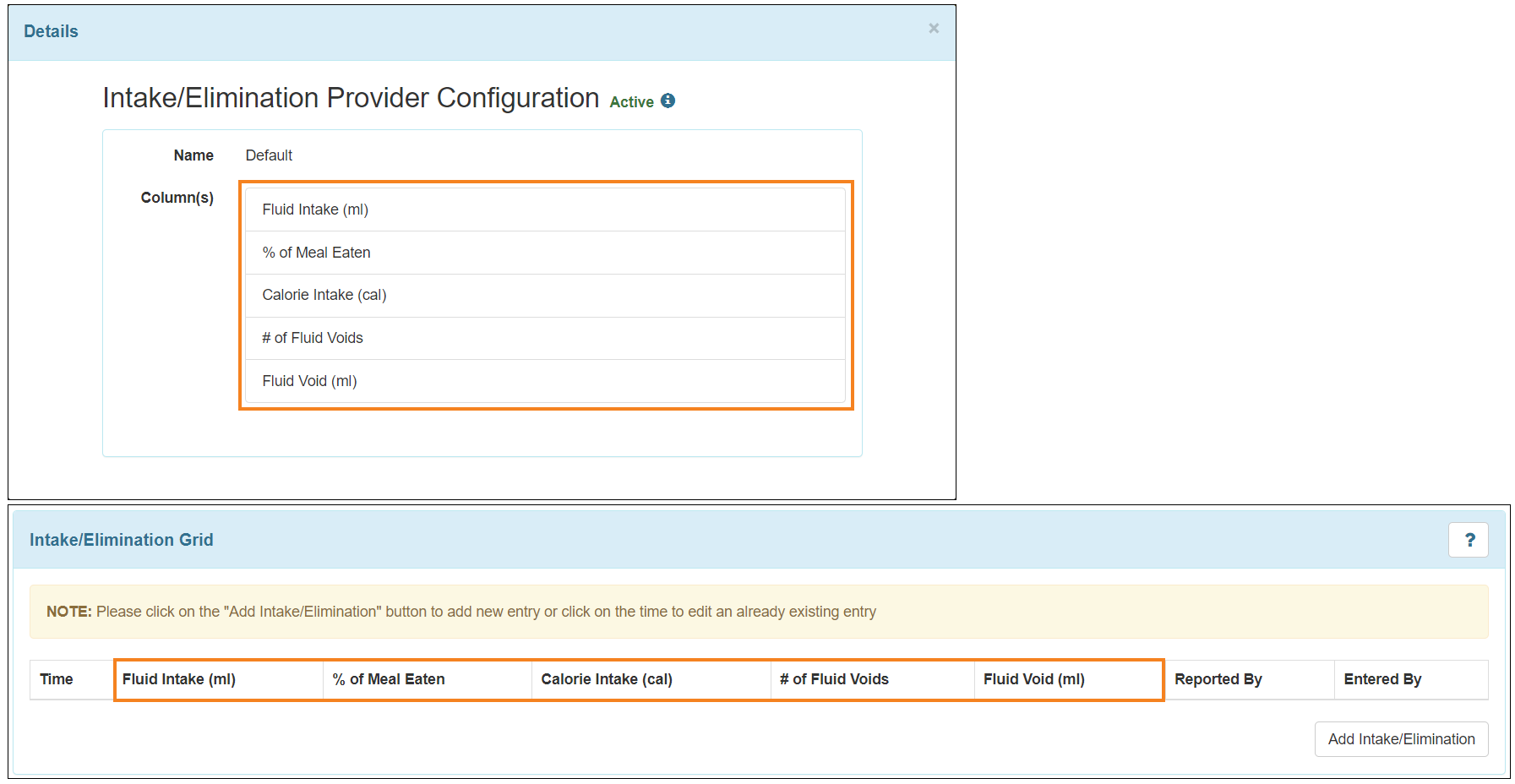Click the Intake/Elimination Provider Configuration heading
The width and height of the screenshot is (1515, 784).
[351, 98]
